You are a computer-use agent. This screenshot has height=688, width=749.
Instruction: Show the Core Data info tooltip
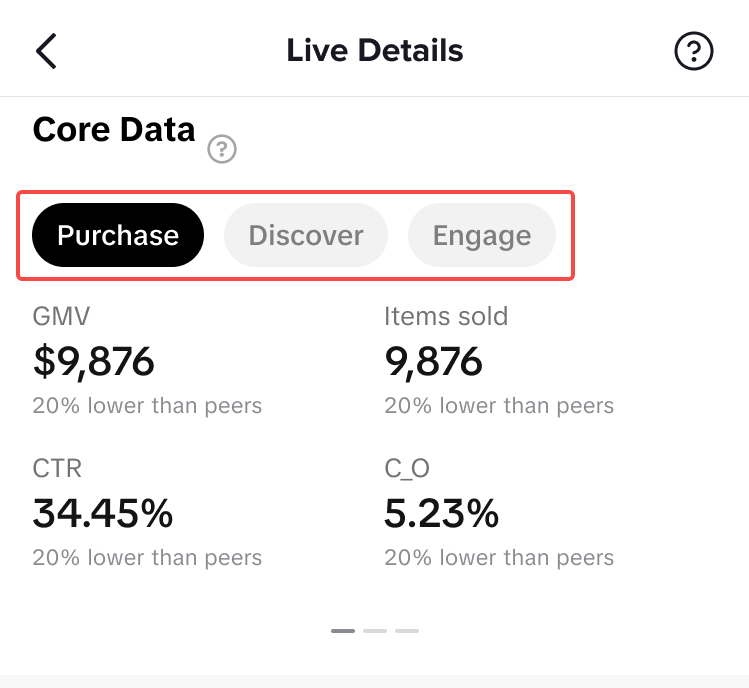pos(222,150)
